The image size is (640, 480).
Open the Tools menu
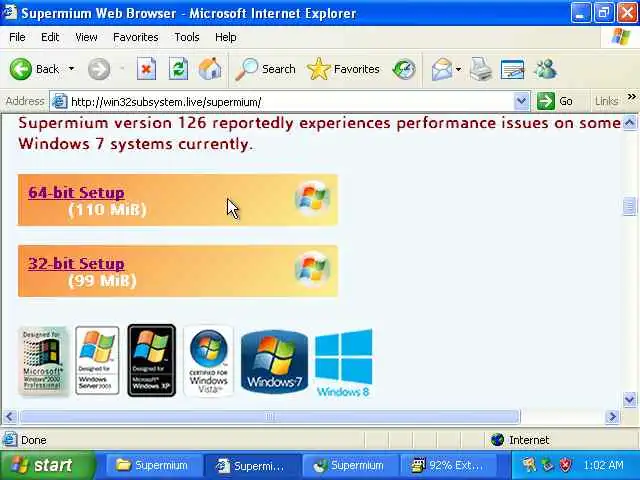[187, 37]
